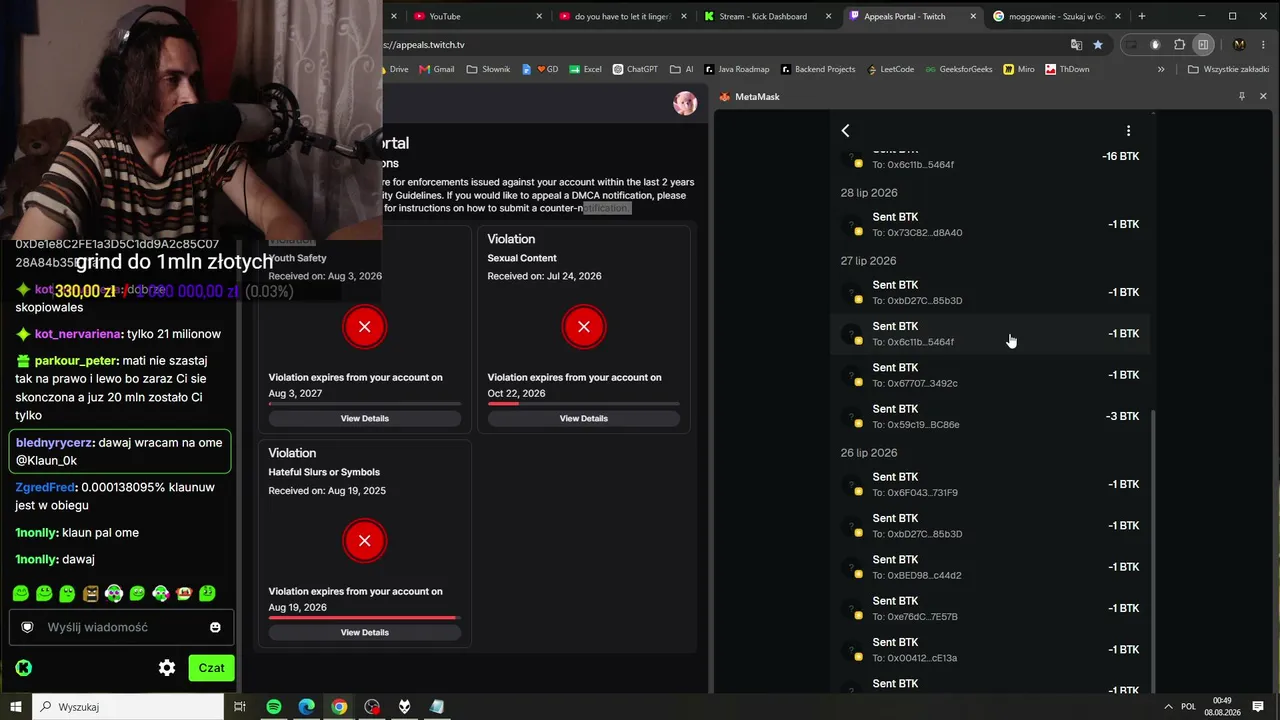View Details of the Youth Safety violation
Screen dimensions: 1280x720
click(365, 418)
